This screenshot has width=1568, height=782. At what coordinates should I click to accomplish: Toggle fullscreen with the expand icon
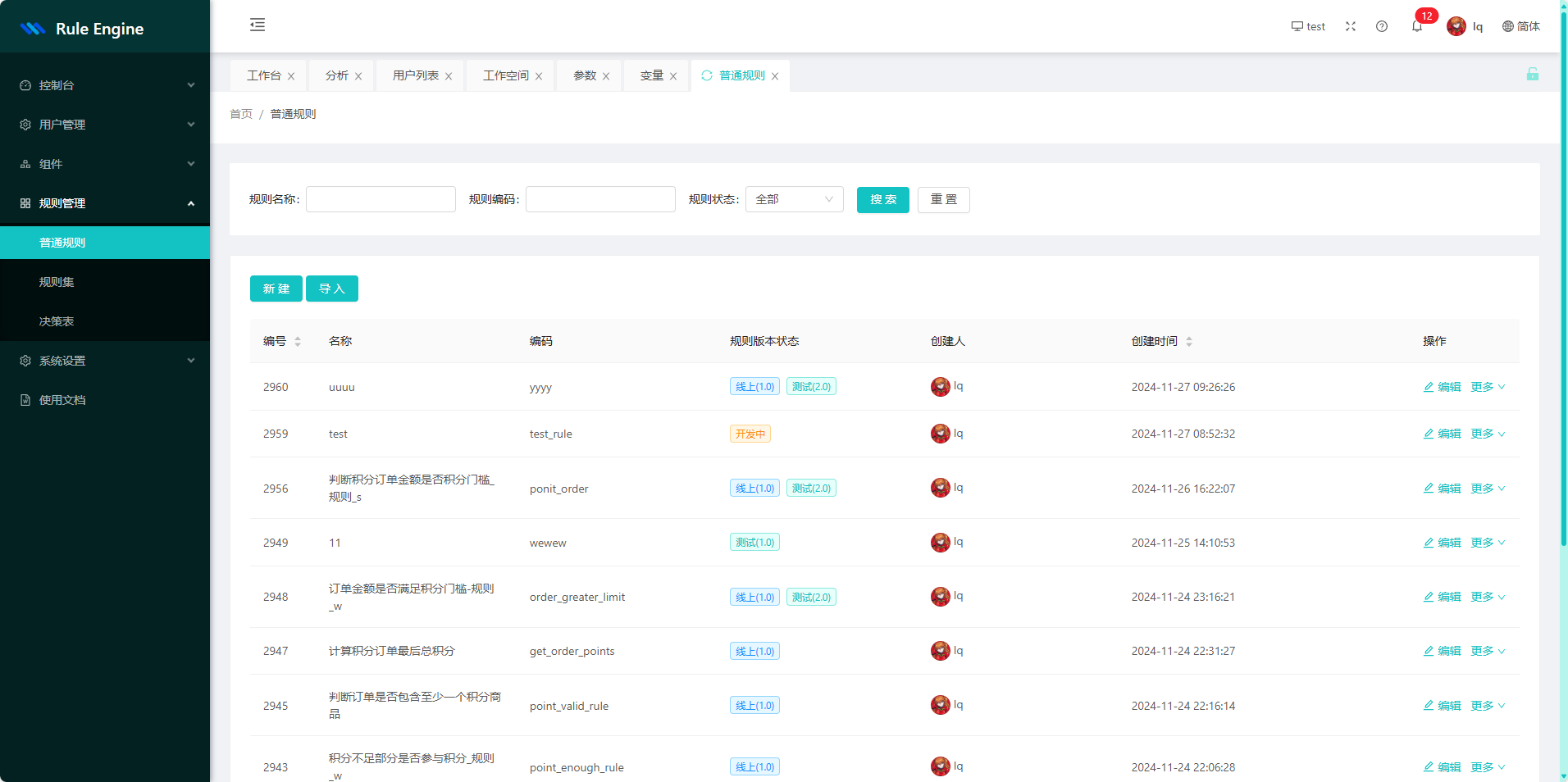point(1351,26)
